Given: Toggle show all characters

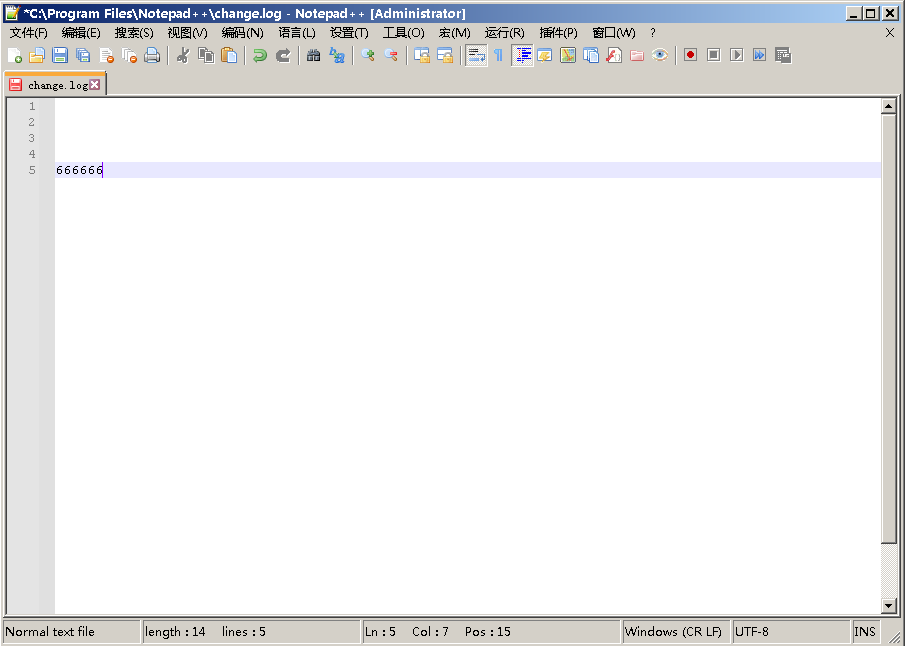Looking at the screenshot, I should pyautogui.click(x=497, y=55).
